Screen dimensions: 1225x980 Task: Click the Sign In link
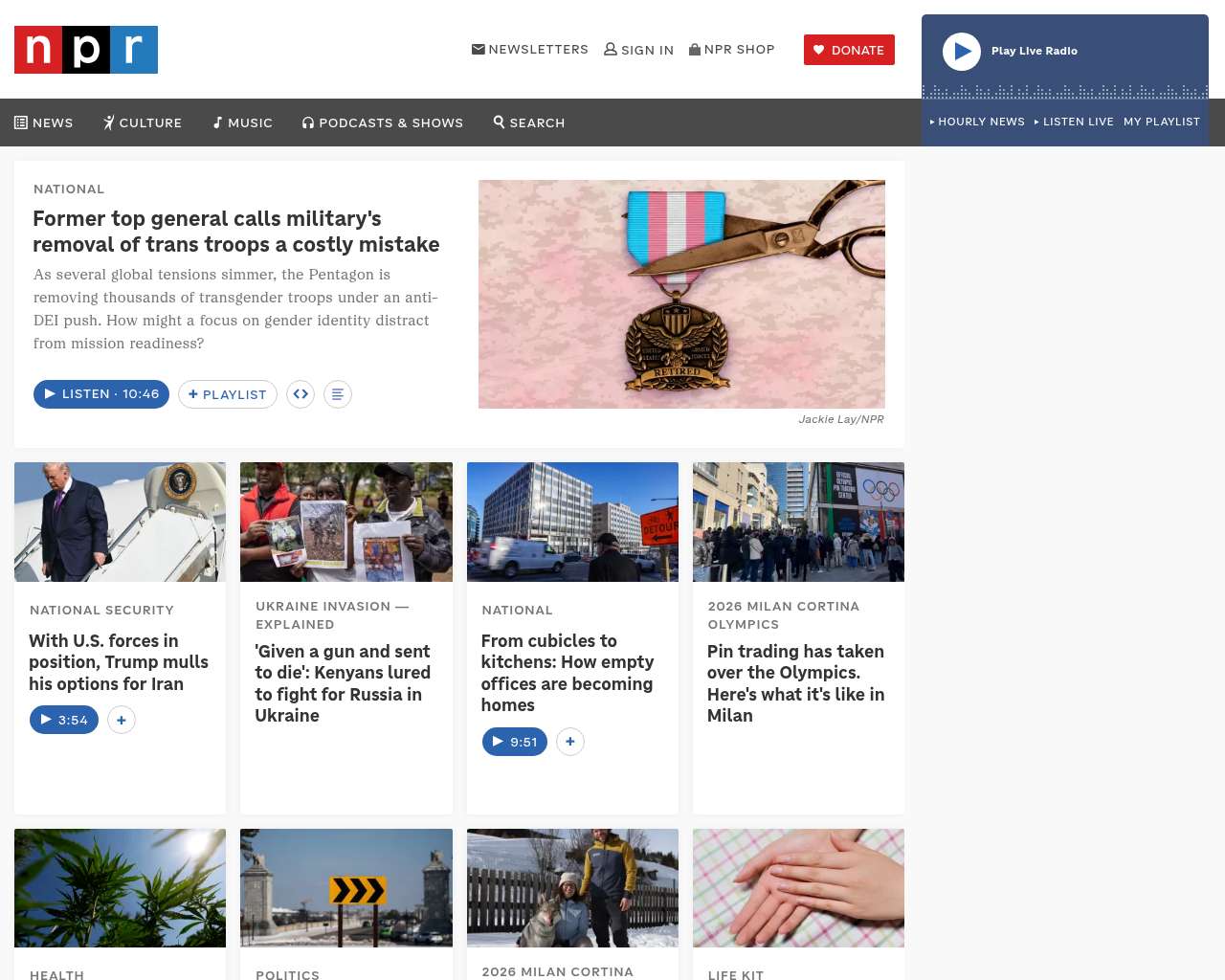pyautogui.click(x=639, y=50)
